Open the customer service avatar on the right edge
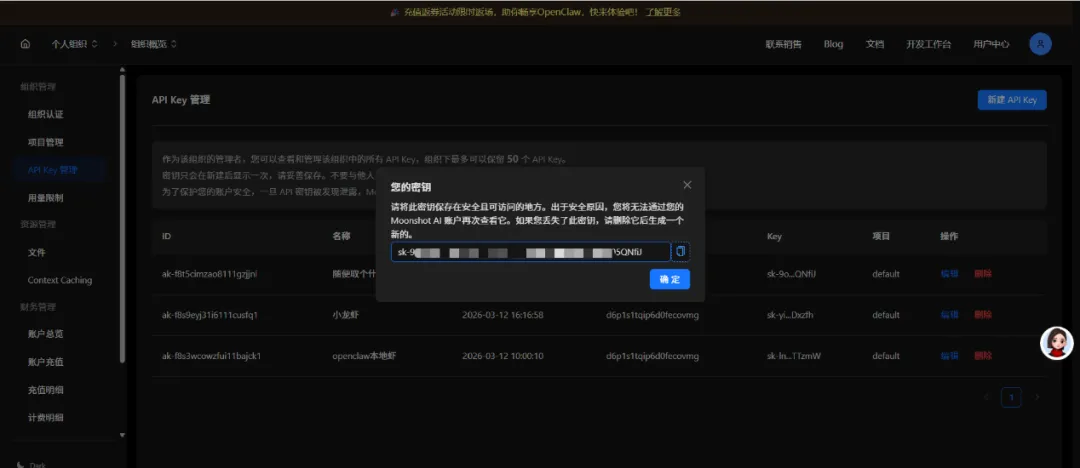The width and height of the screenshot is (1080, 468). [1057, 343]
